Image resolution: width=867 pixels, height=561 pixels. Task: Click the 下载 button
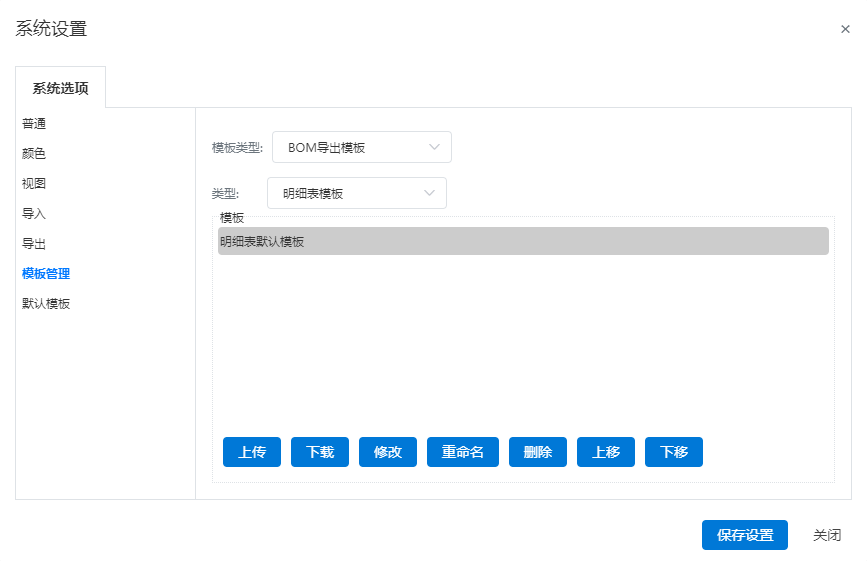pos(320,452)
